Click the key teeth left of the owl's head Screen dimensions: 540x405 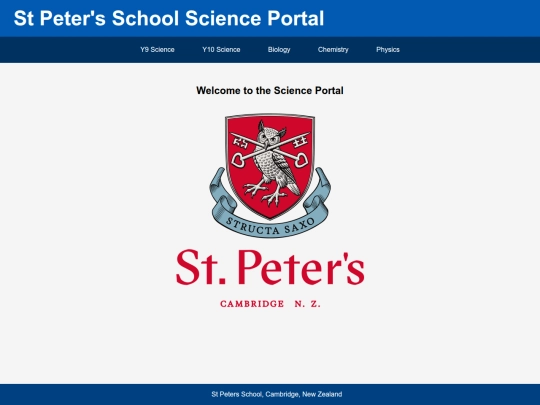[x=240, y=142]
